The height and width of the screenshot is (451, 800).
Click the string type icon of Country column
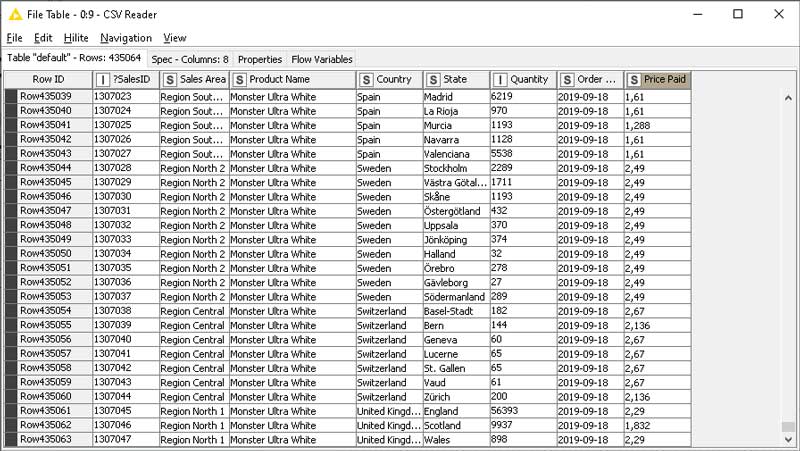coord(366,80)
